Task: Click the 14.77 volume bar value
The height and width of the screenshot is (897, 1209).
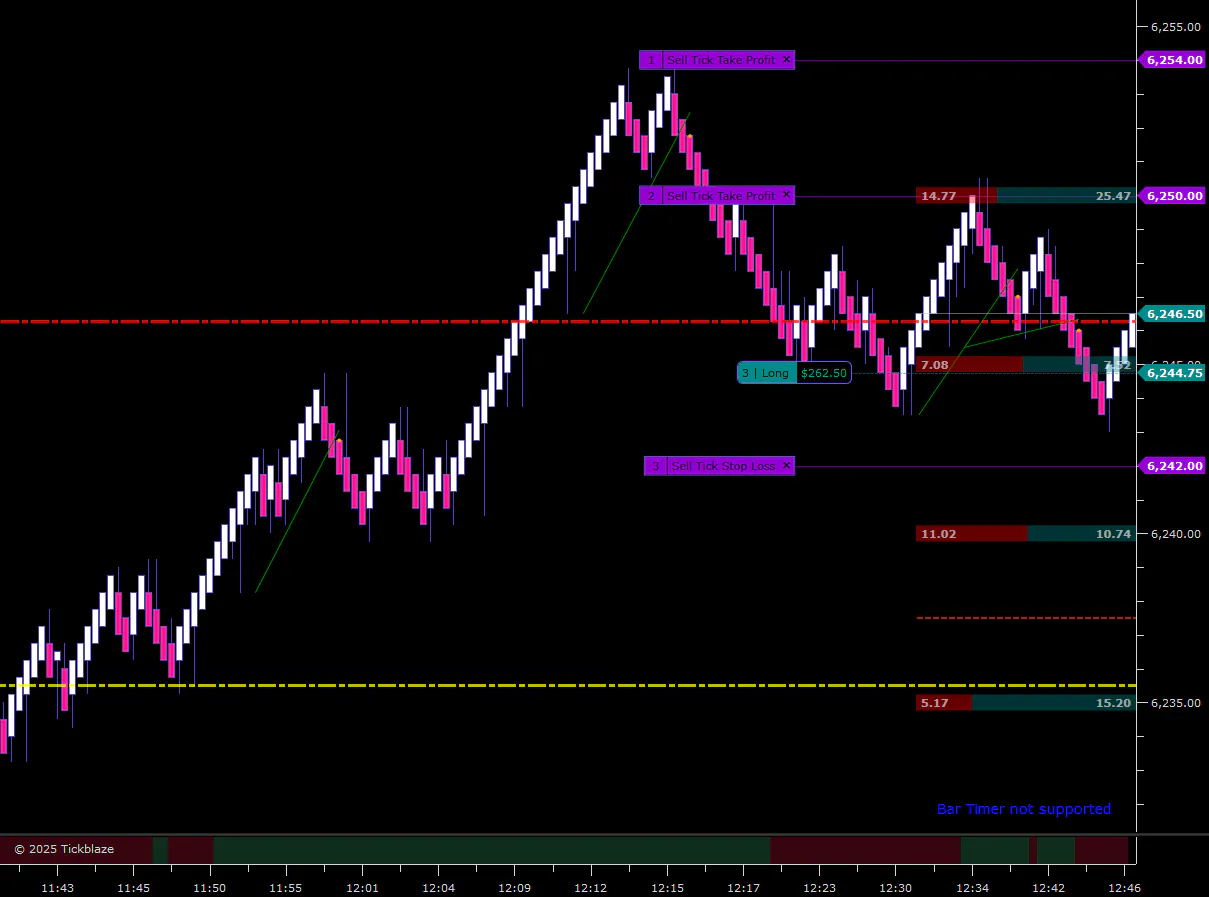Action: coord(938,196)
